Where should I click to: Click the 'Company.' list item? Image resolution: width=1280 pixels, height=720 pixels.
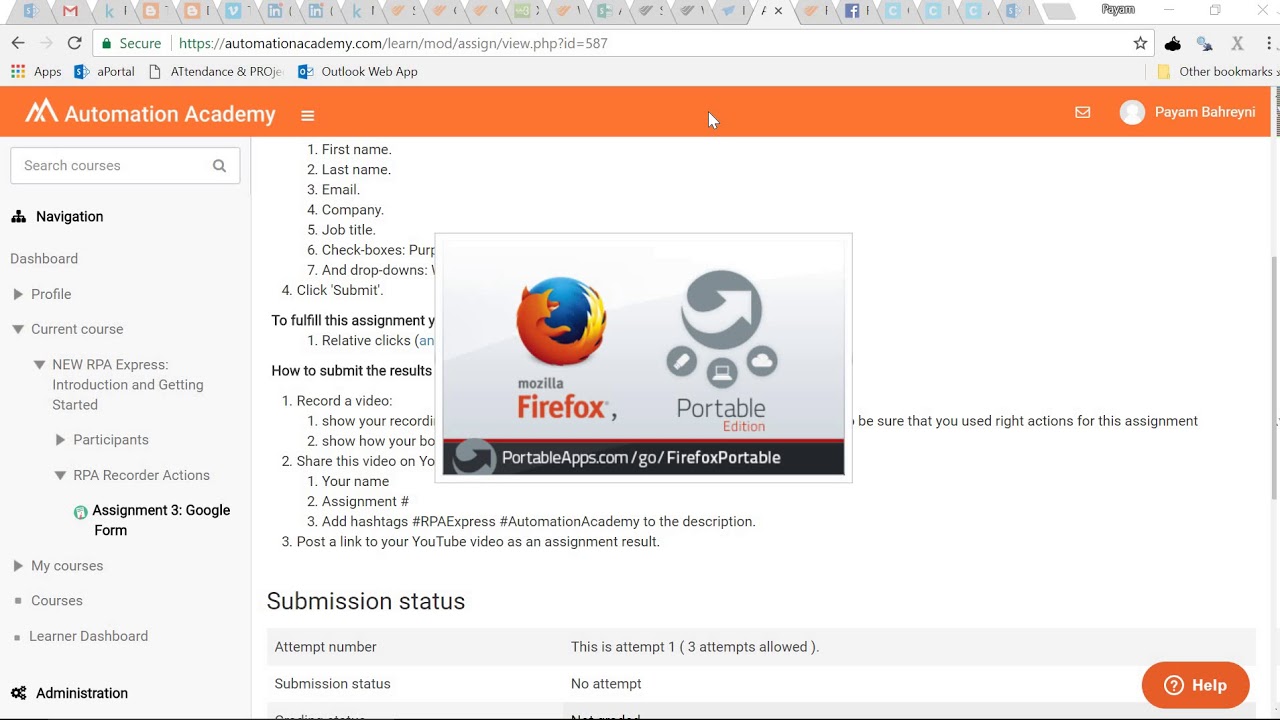pyautogui.click(x=353, y=209)
